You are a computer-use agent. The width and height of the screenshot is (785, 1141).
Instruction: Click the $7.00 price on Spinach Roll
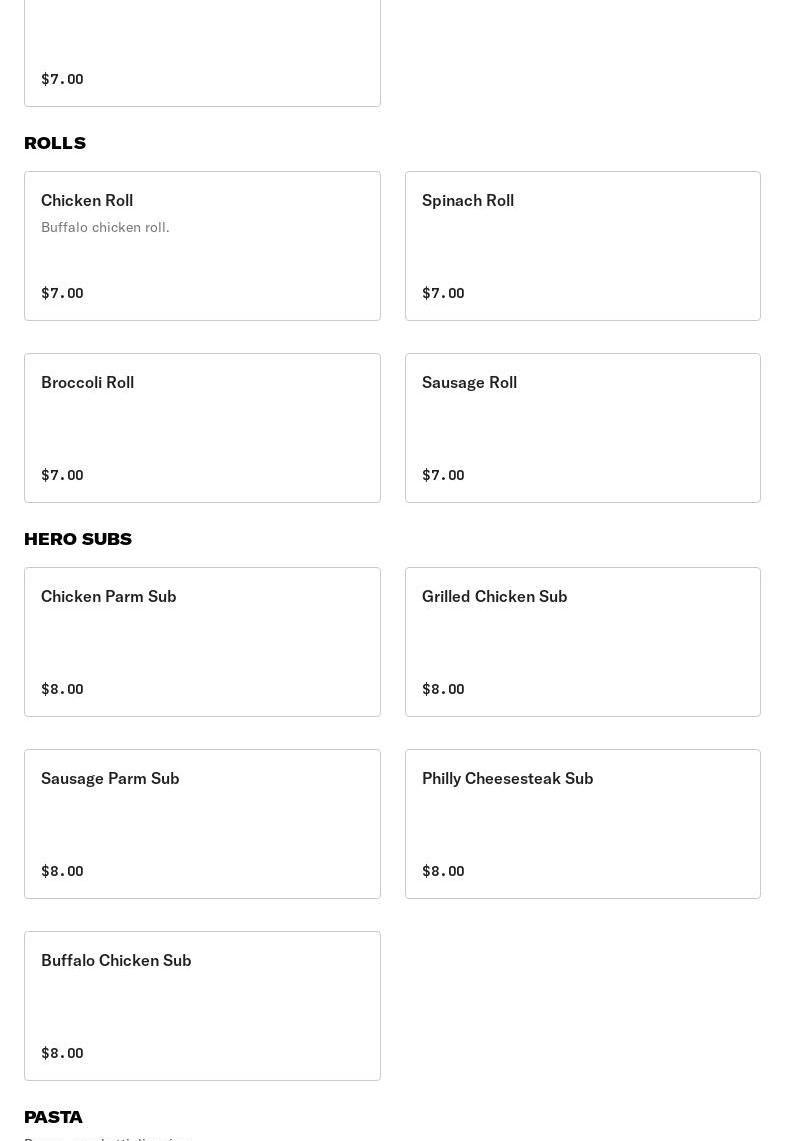(443, 293)
